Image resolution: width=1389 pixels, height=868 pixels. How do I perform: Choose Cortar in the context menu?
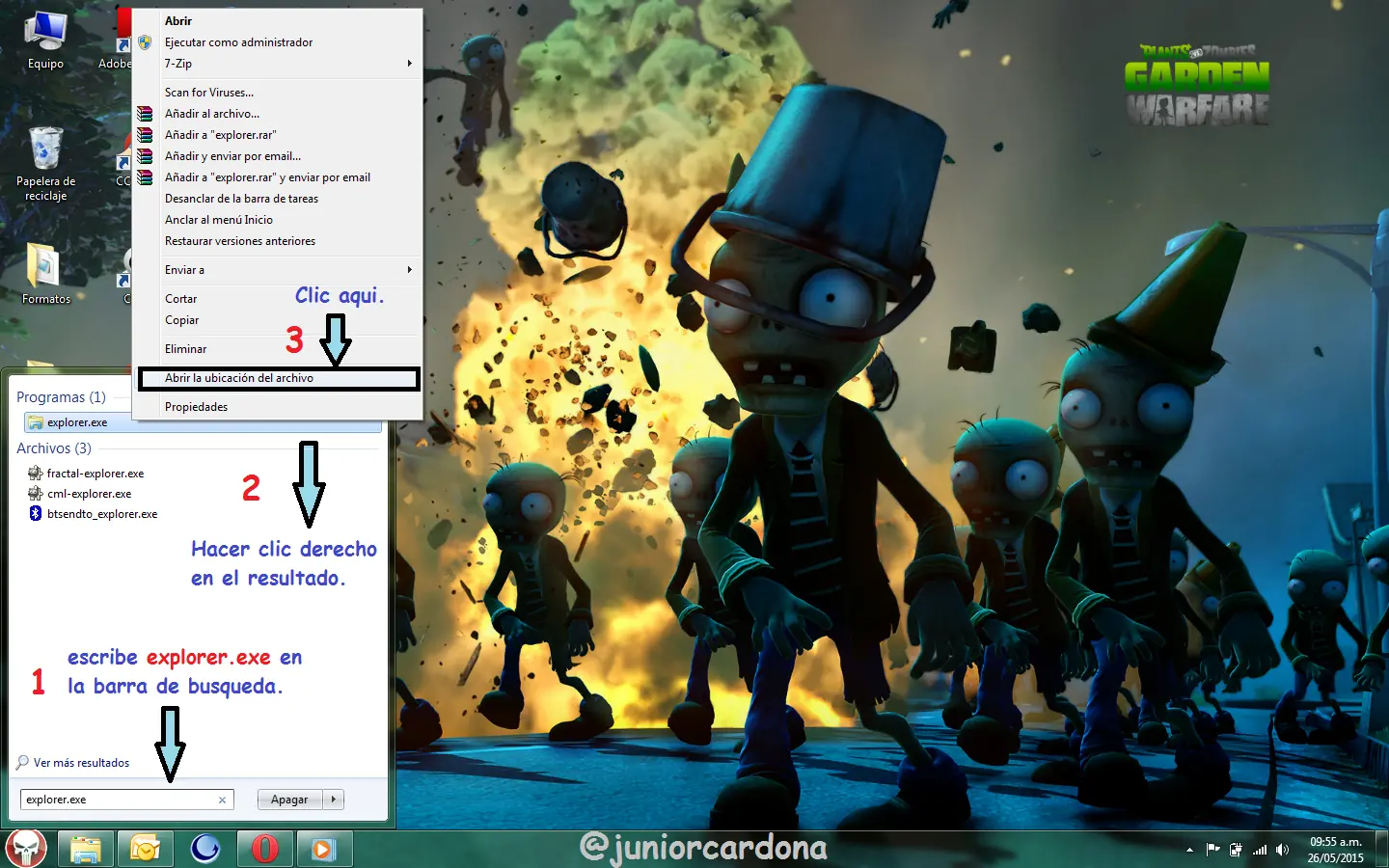coord(278,299)
